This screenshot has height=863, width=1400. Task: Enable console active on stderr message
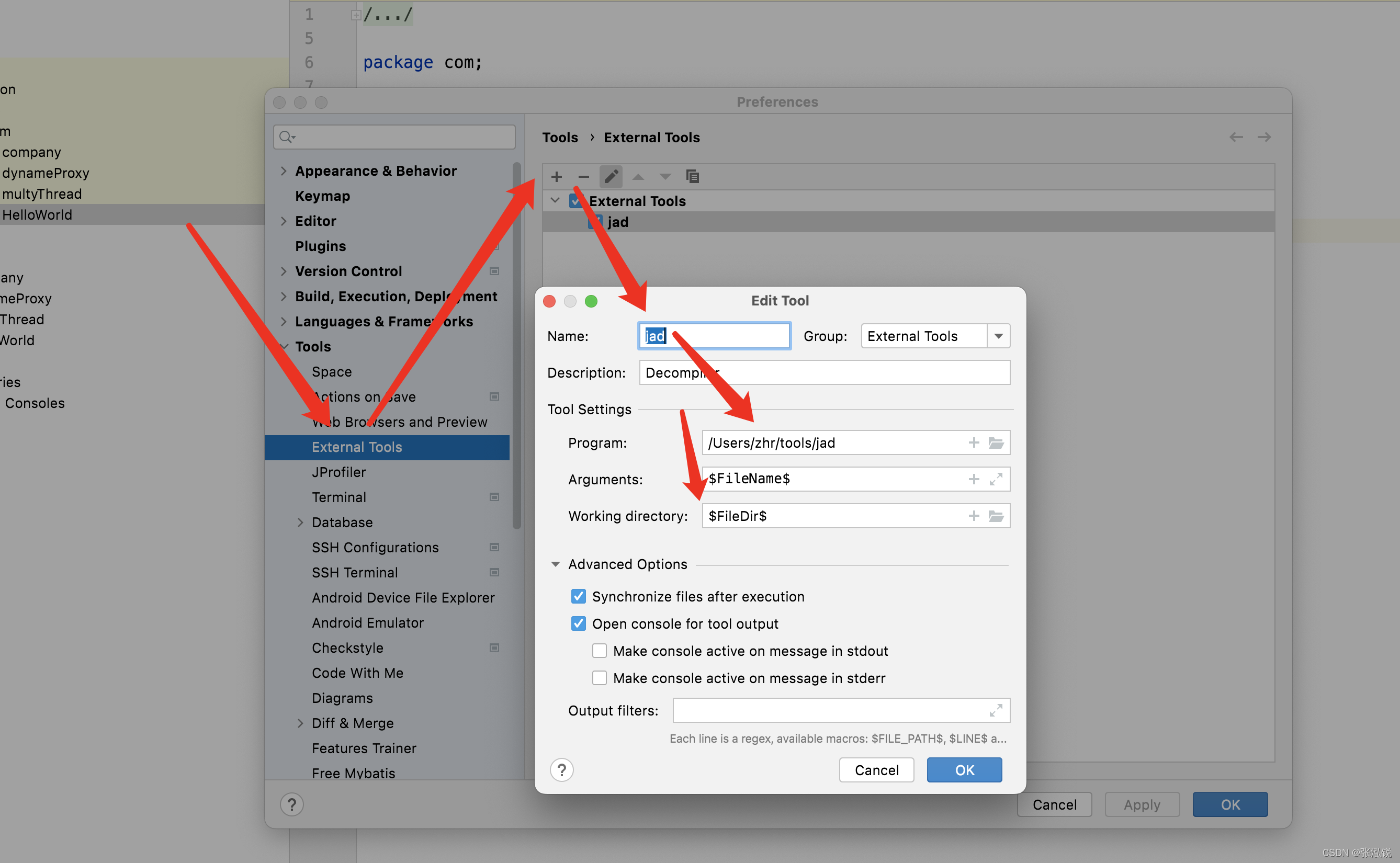point(599,678)
